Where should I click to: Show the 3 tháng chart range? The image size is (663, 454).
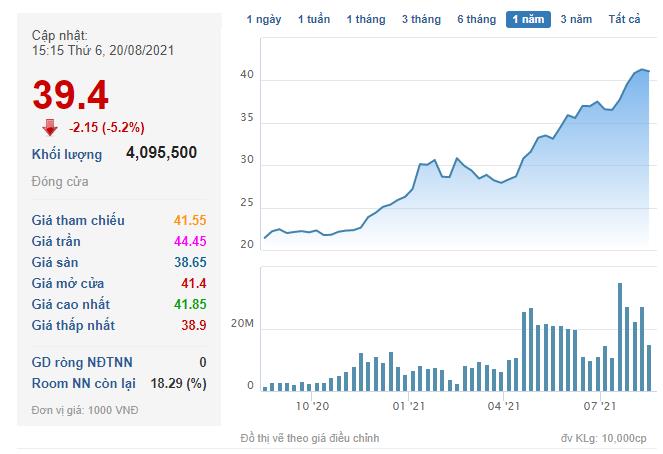pyautogui.click(x=421, y=19)
